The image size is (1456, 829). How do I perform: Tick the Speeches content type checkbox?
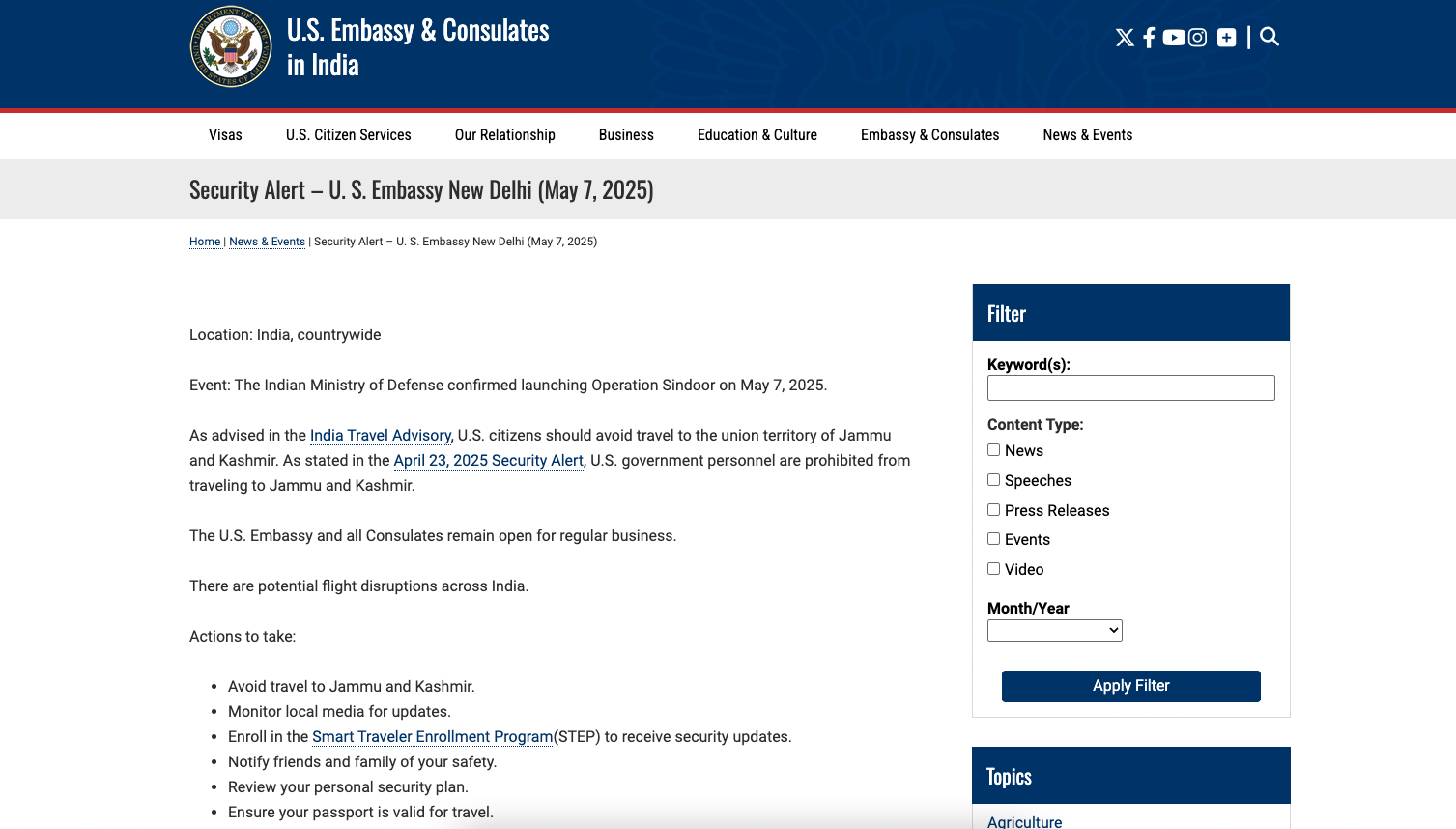(993, 480)
